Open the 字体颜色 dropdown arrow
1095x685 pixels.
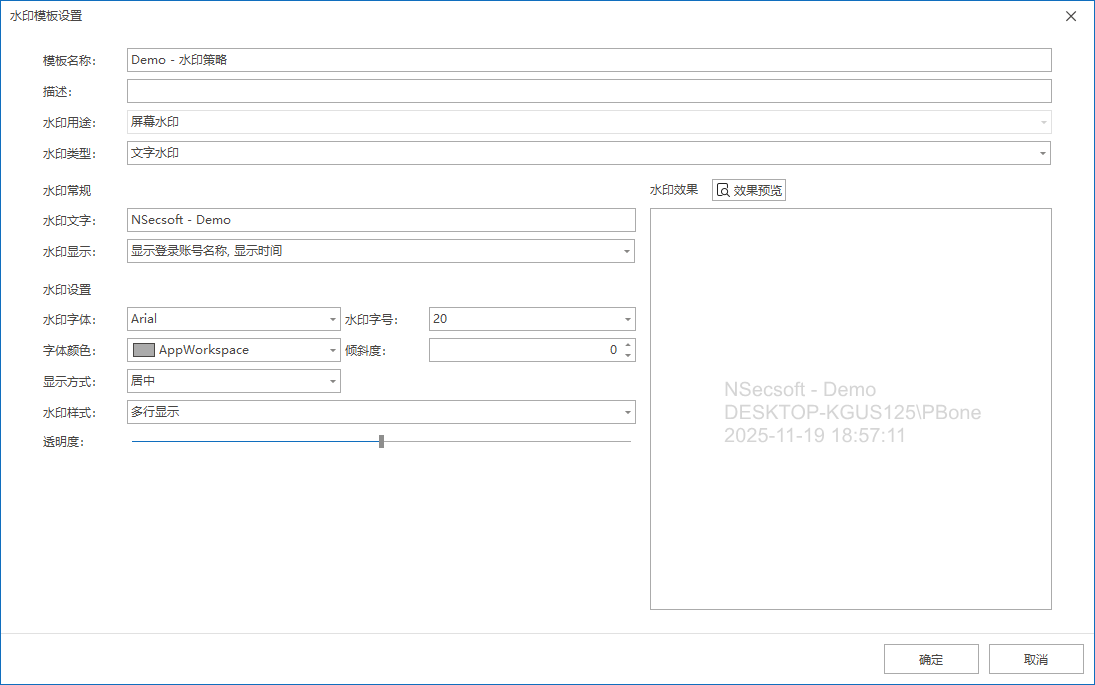click(333, 351)
